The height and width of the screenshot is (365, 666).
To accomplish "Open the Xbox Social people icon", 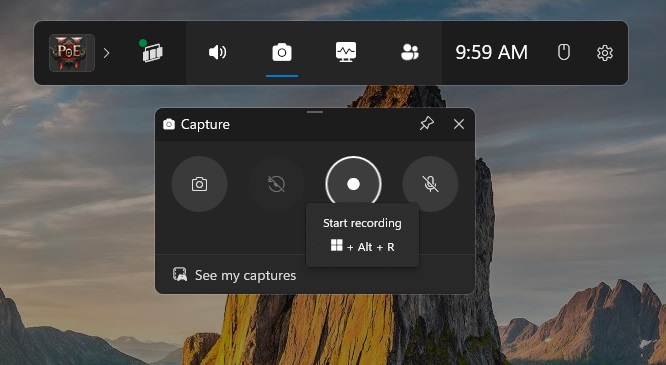I will [x=409, y=53].
